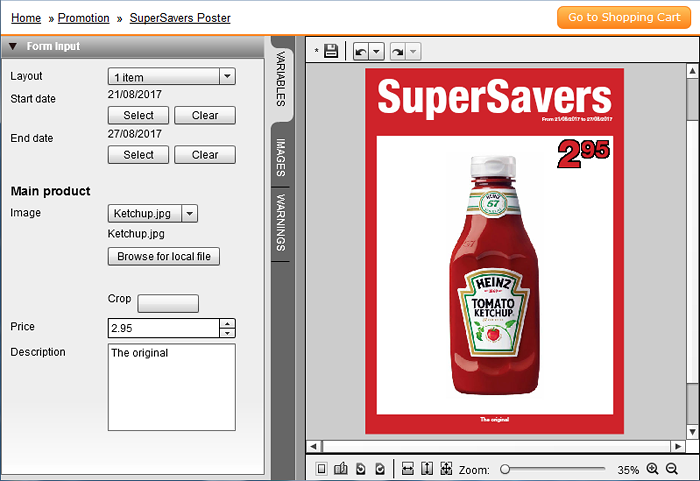
Task: Follow the Promotion breadcrumb link
Action: (83, 18)
